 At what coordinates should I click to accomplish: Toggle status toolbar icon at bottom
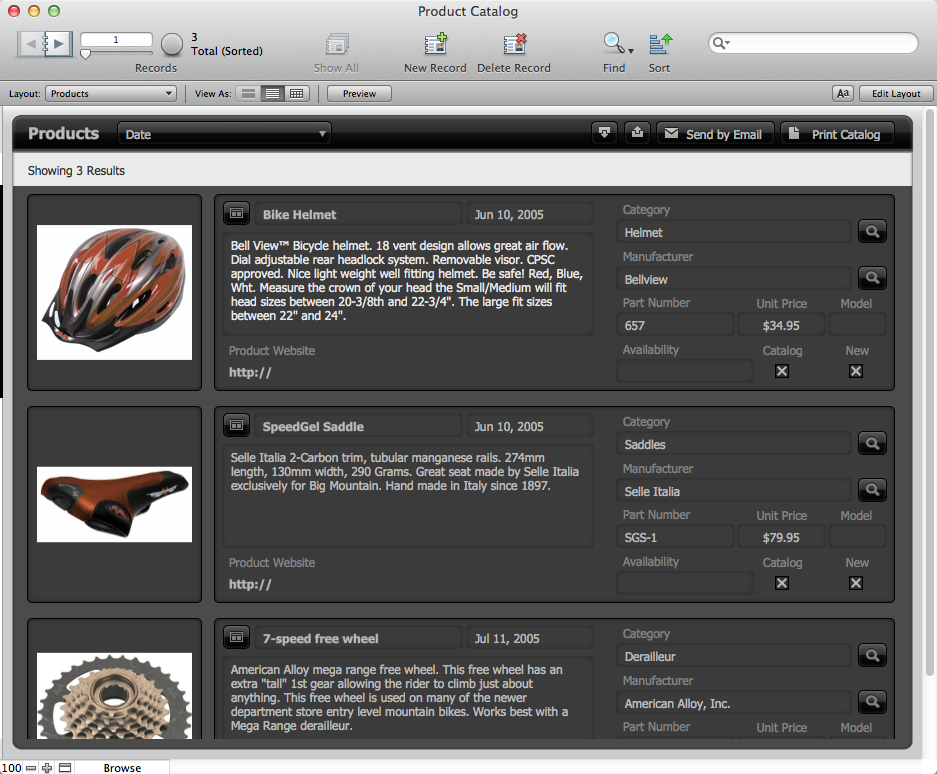(x=65, y=767)
